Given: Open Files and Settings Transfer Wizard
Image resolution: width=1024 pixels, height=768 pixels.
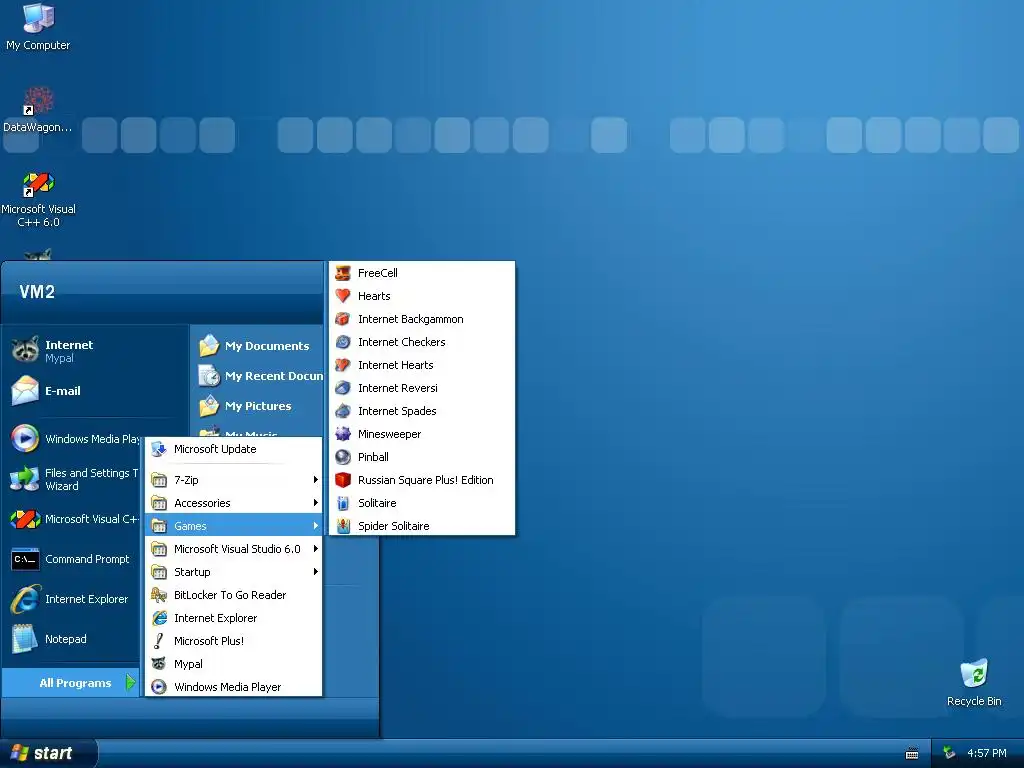Looking at the screenshot, I should click(x=73, y=479).
